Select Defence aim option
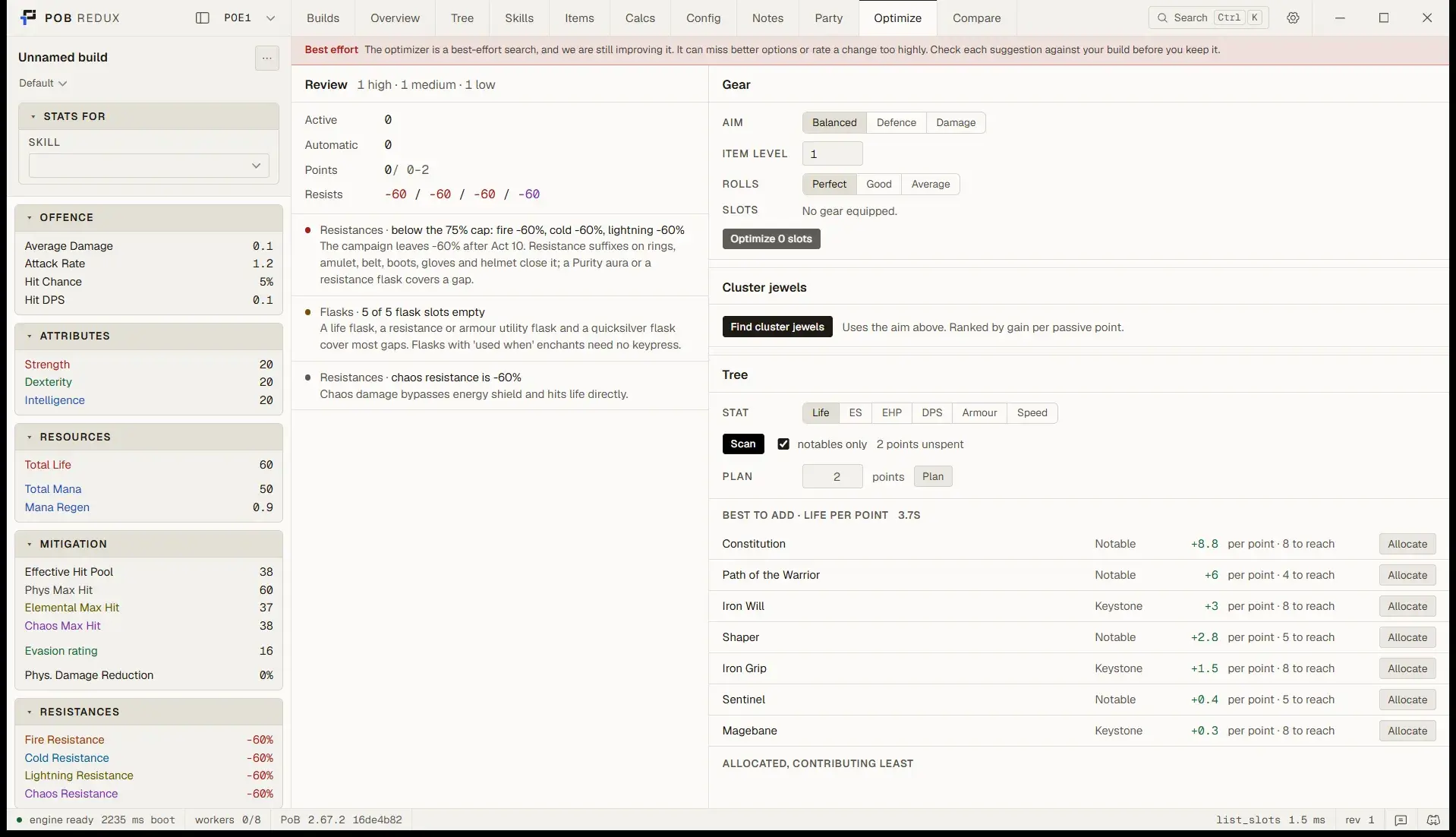 (x=896, y=122)
